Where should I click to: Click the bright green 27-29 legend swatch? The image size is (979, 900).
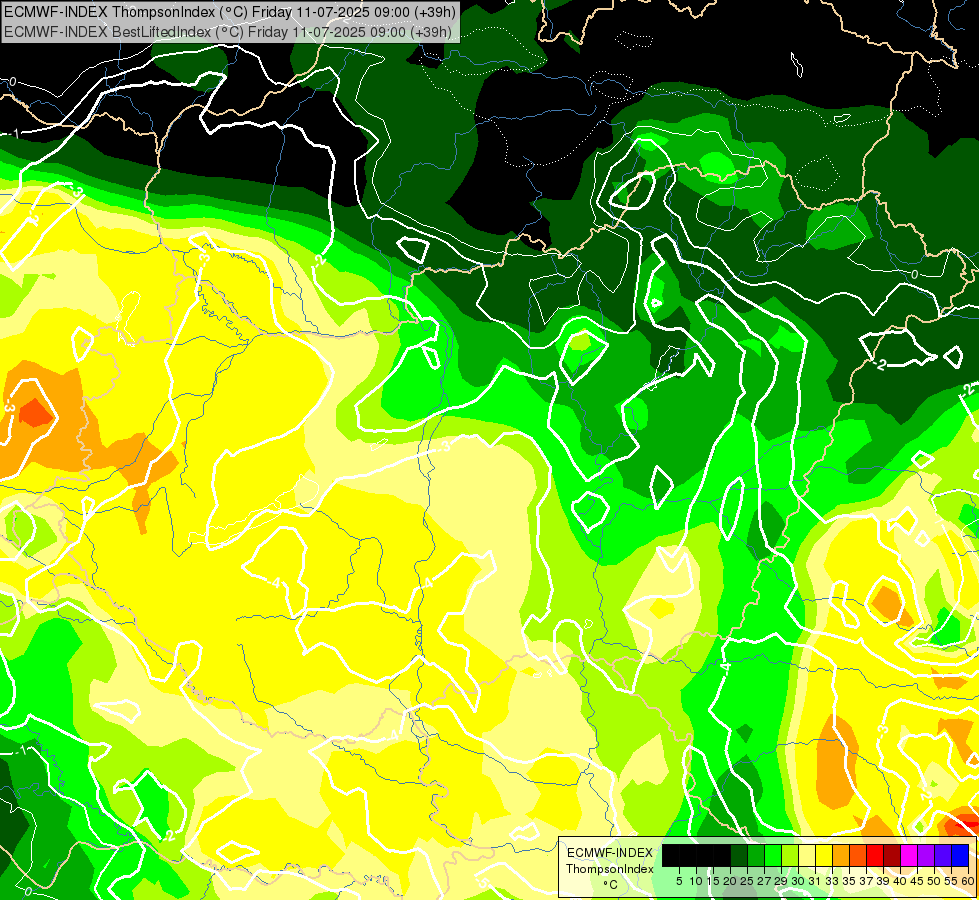pos(773,856)
